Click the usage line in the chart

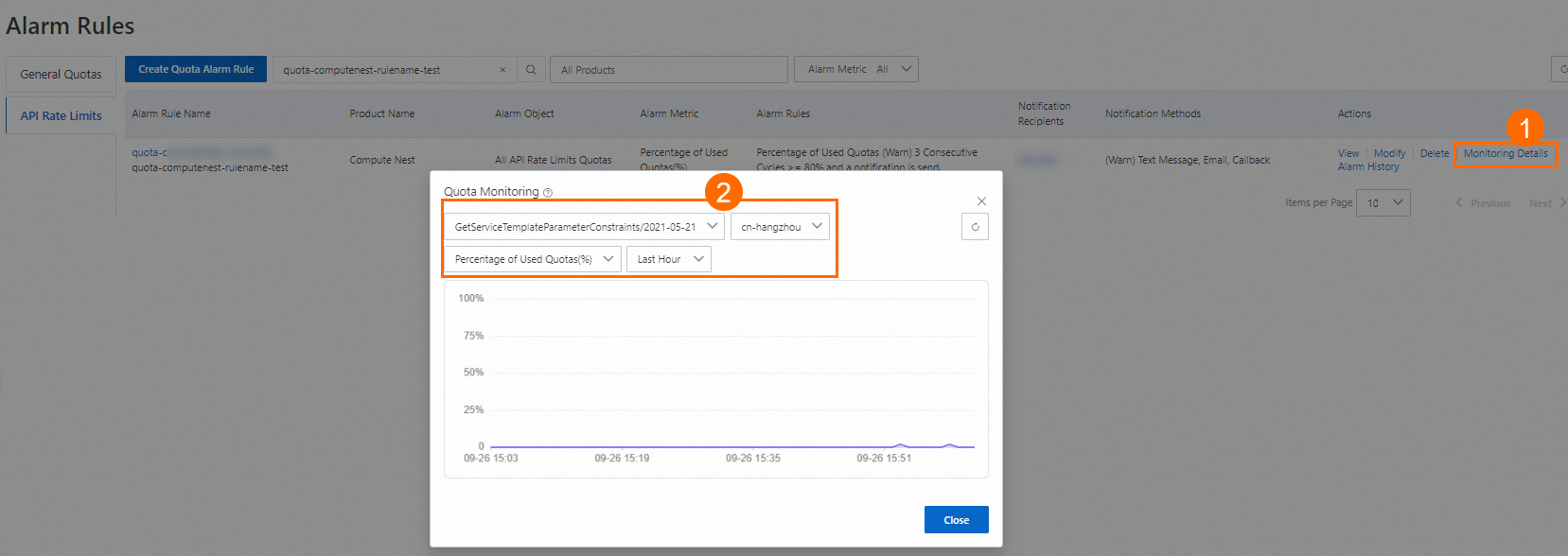pyautogui.click(x=732, y=446)
